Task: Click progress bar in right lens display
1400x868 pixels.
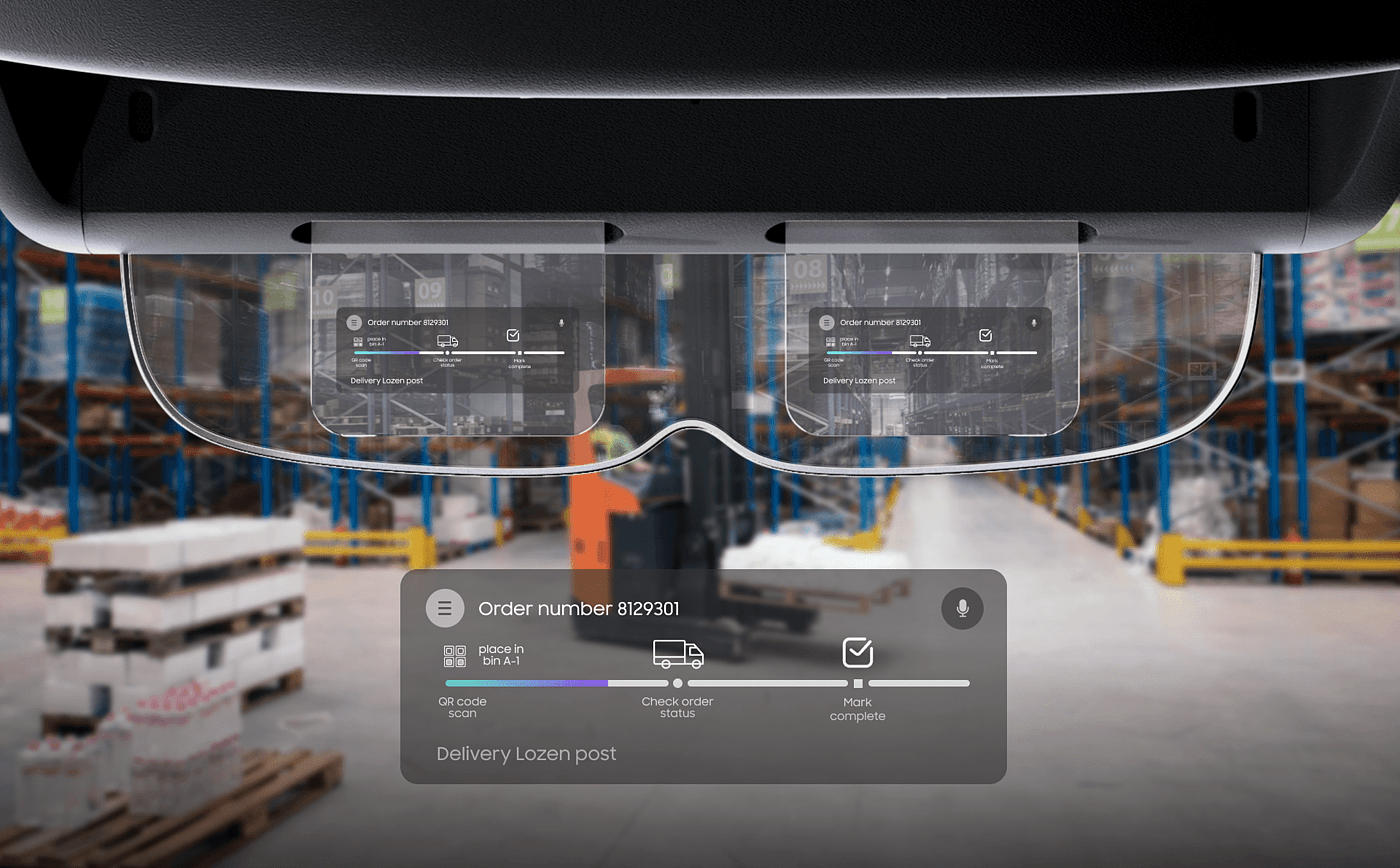Action: (931, 353)
